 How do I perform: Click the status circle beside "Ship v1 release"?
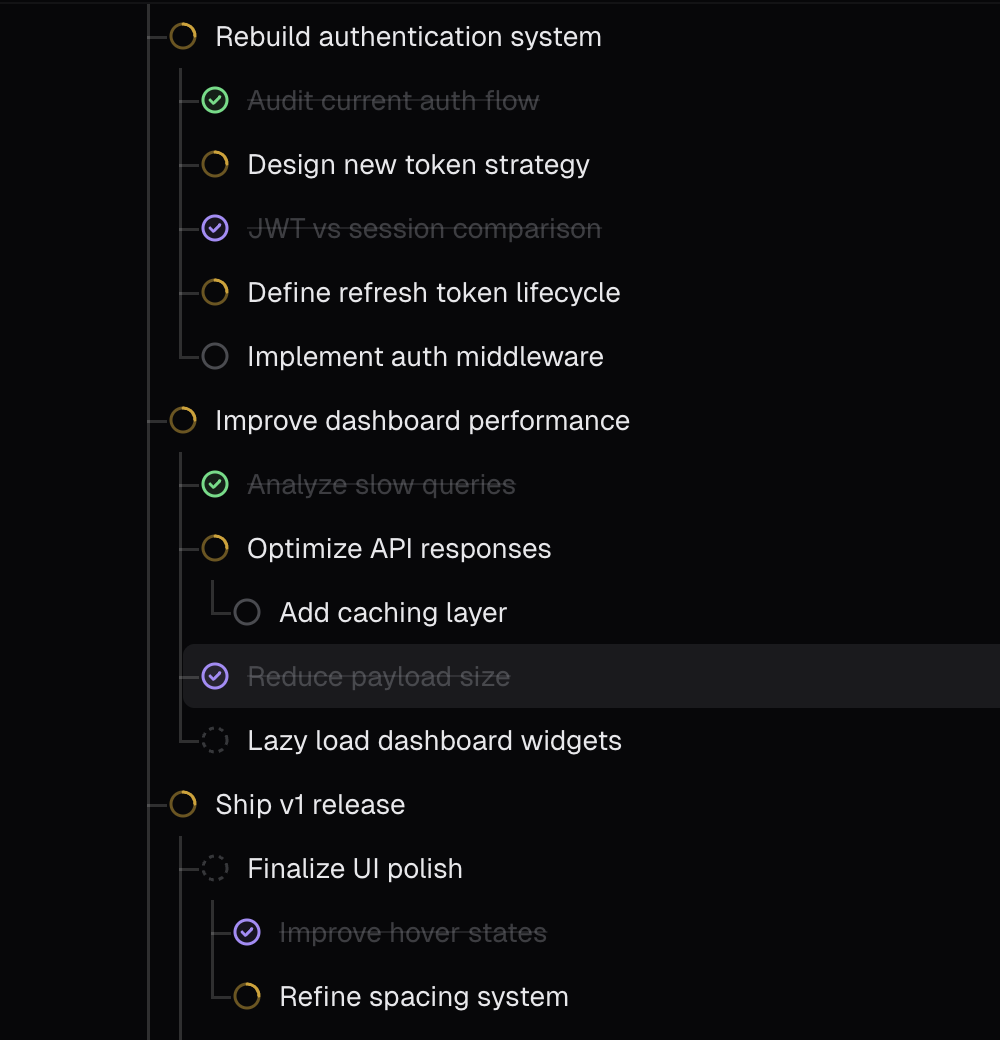[x=182, y=804]
